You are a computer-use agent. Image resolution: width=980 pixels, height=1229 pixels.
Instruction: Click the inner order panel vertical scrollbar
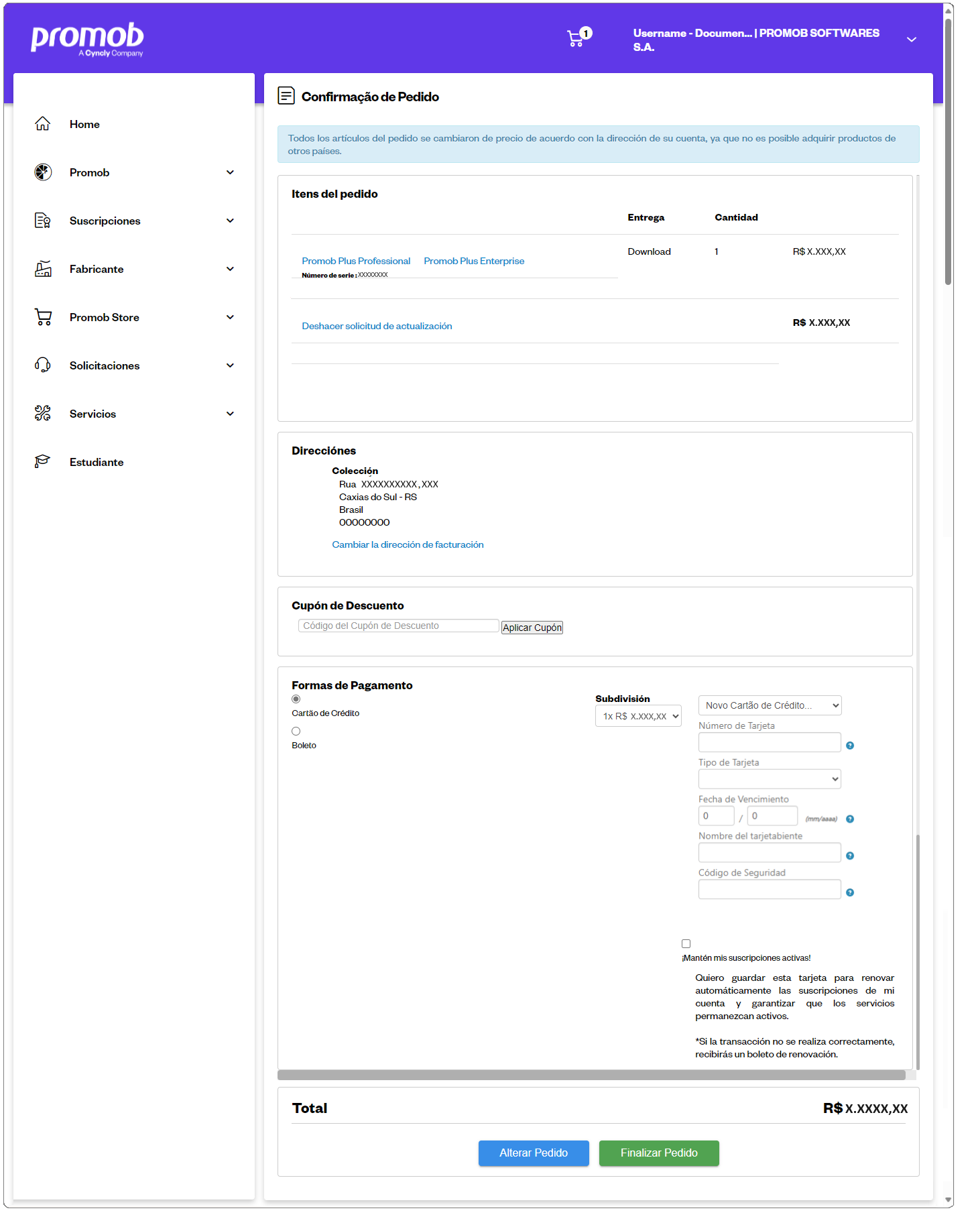point(918,952)
